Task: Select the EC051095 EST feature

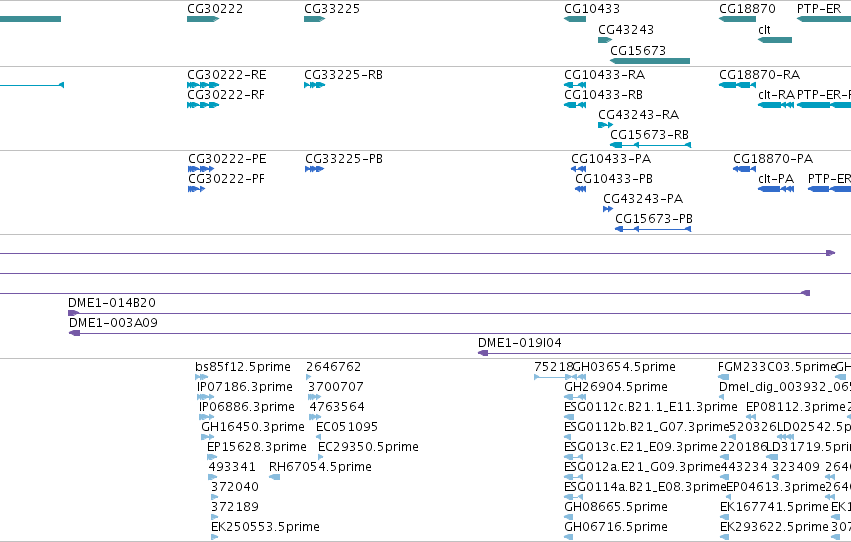Action: coord(319,437)
